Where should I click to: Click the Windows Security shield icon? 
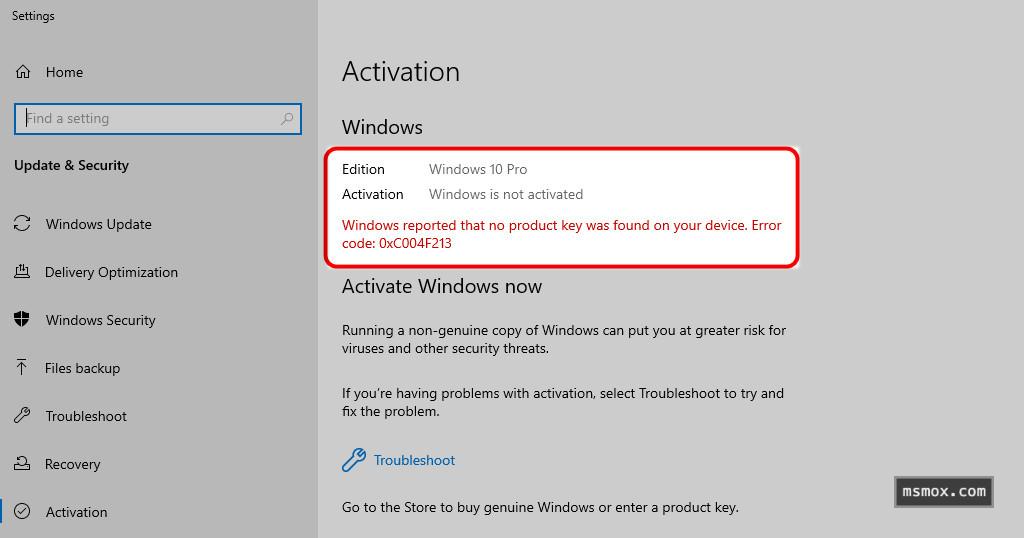tap(22, 320)
